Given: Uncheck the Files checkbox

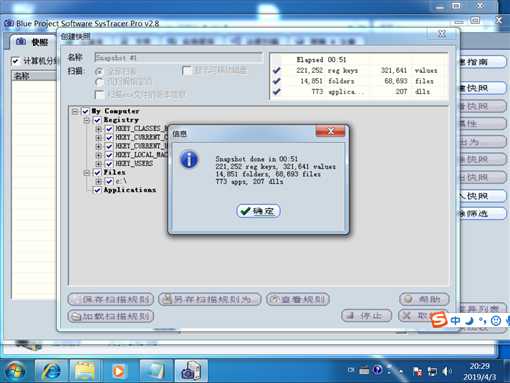Looking at the screenshot, I should point(97,172).
